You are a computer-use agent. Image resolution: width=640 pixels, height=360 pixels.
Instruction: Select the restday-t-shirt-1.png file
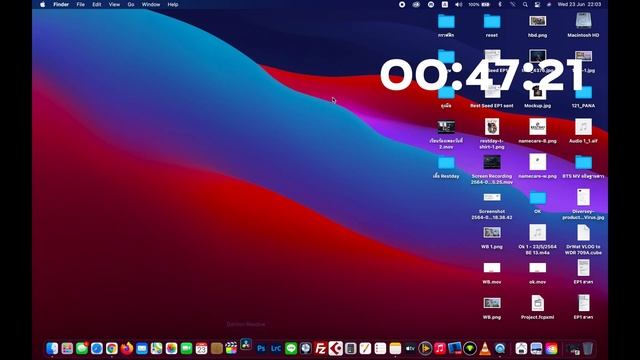(492, 133)
